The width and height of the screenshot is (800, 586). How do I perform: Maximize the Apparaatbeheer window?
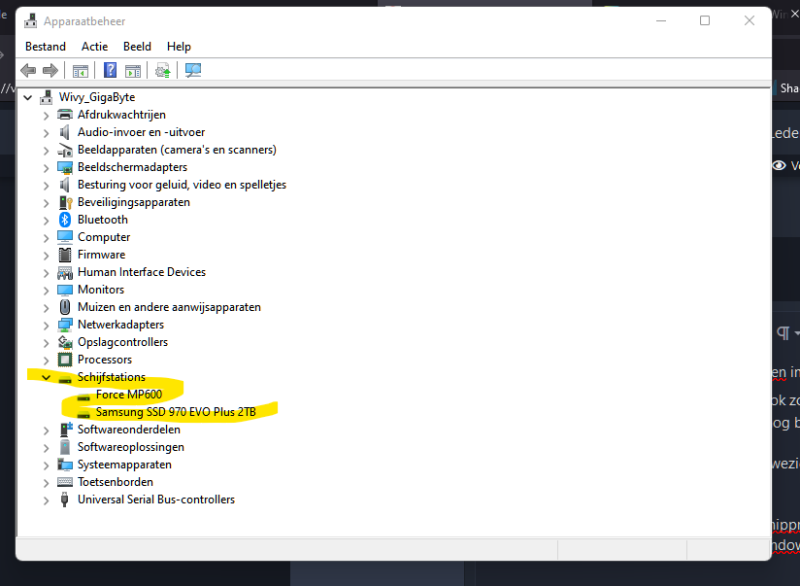704,21
